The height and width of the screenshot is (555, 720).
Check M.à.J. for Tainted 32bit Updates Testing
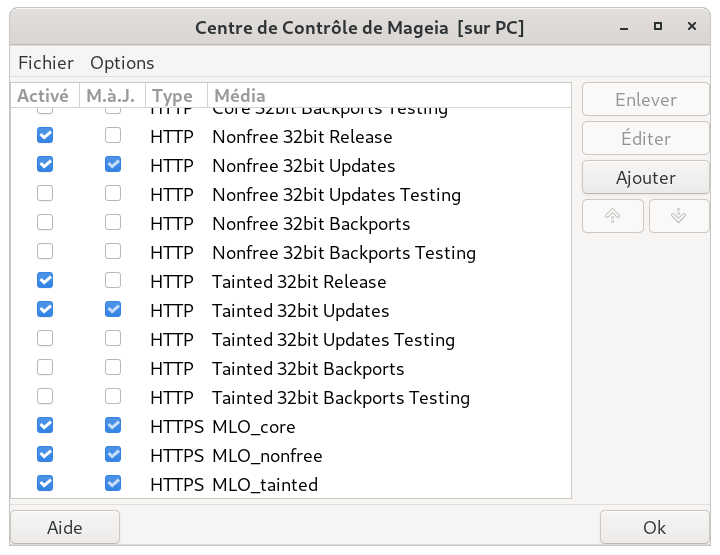[x=113, y=338]
